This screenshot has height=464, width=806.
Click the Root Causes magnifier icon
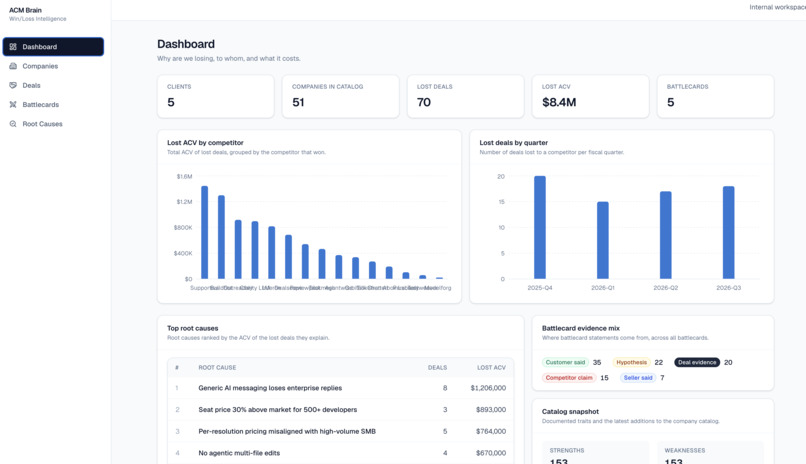[13, 124]
